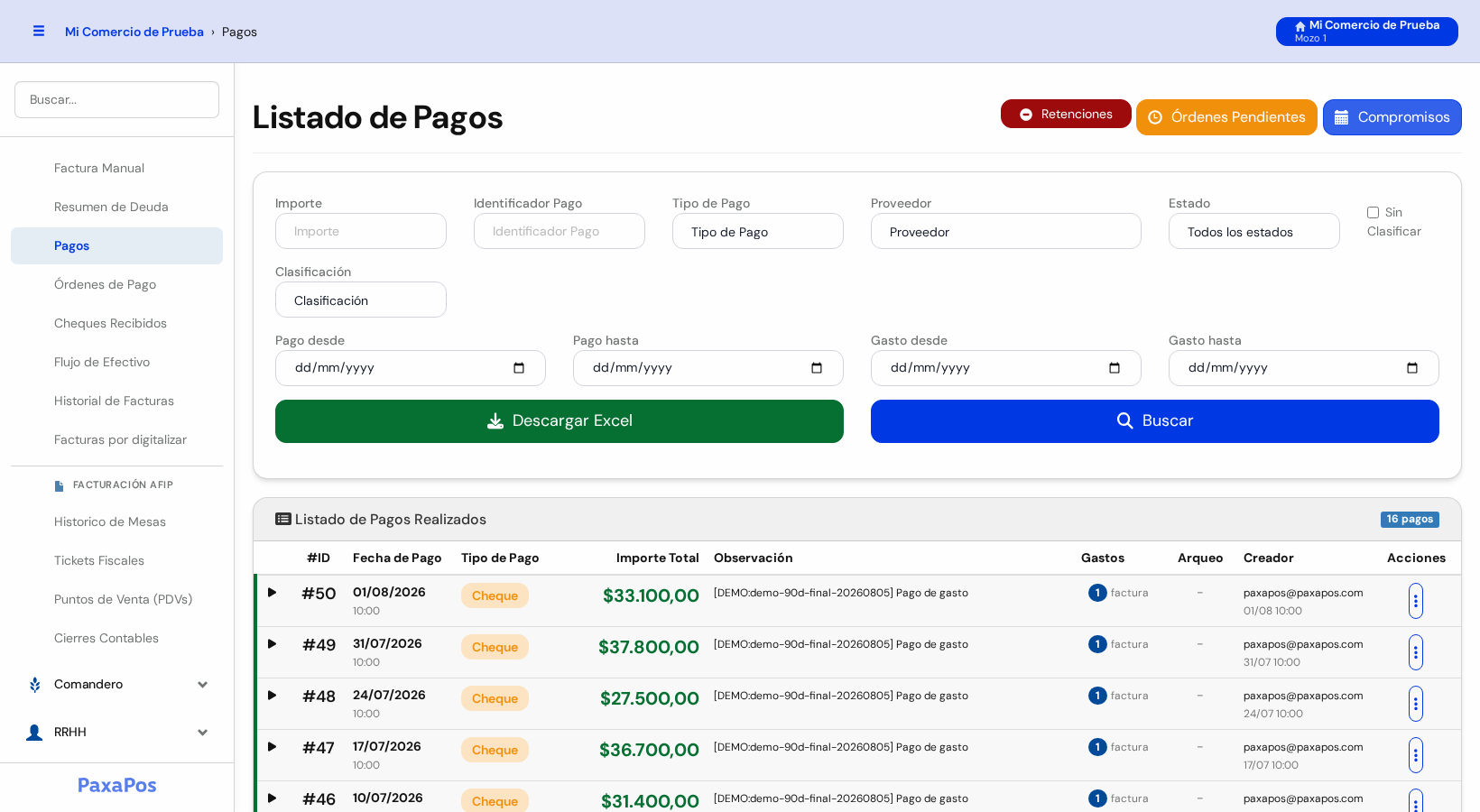Open actions menu for payment #49
The image size is (1480, 812).
pyautogui.click(x=1416, y=652)
